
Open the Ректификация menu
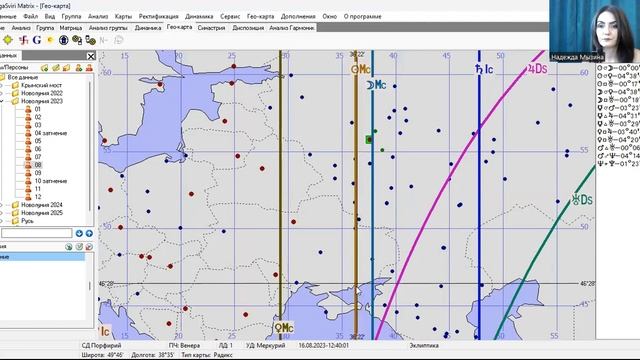(x=158, y=16)
